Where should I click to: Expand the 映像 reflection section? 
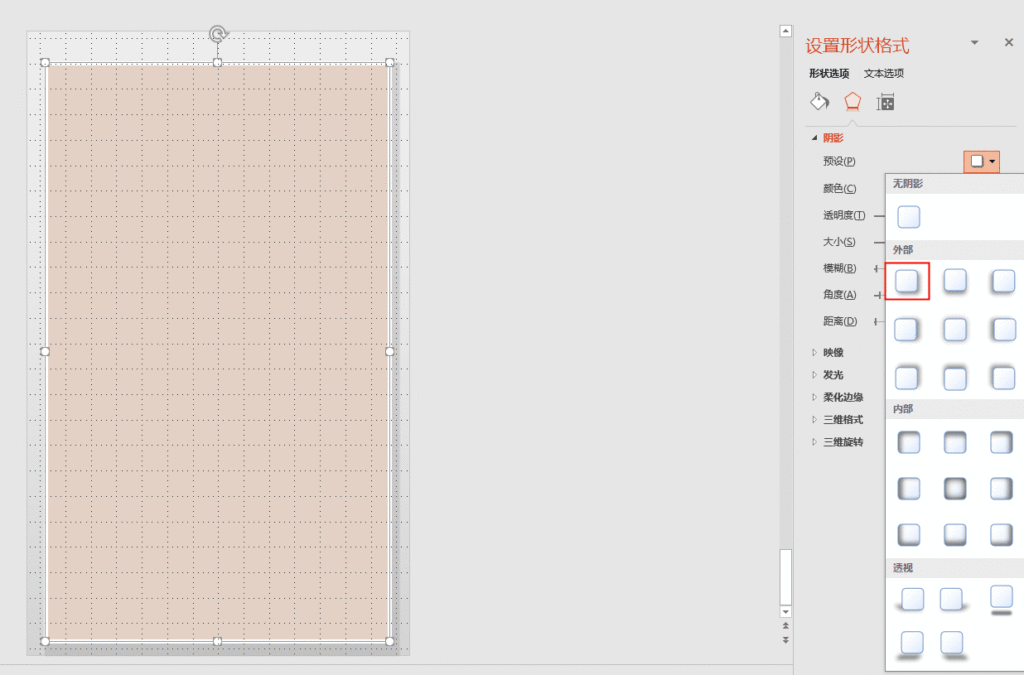832,352
